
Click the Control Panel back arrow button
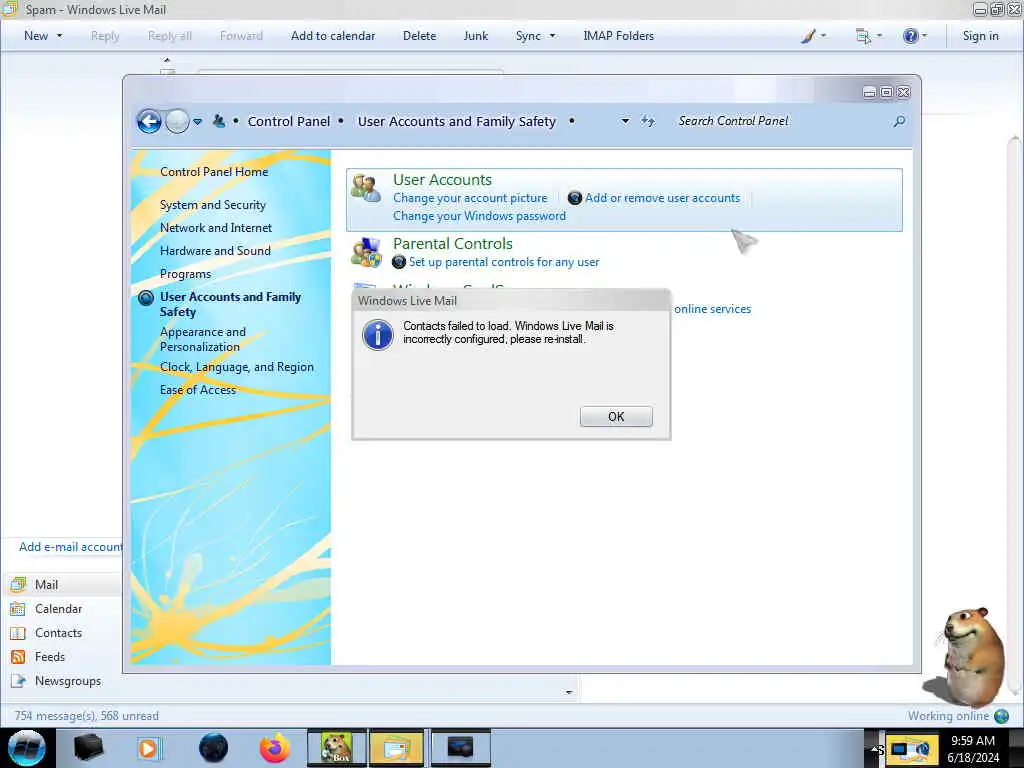tap(149, 121)
